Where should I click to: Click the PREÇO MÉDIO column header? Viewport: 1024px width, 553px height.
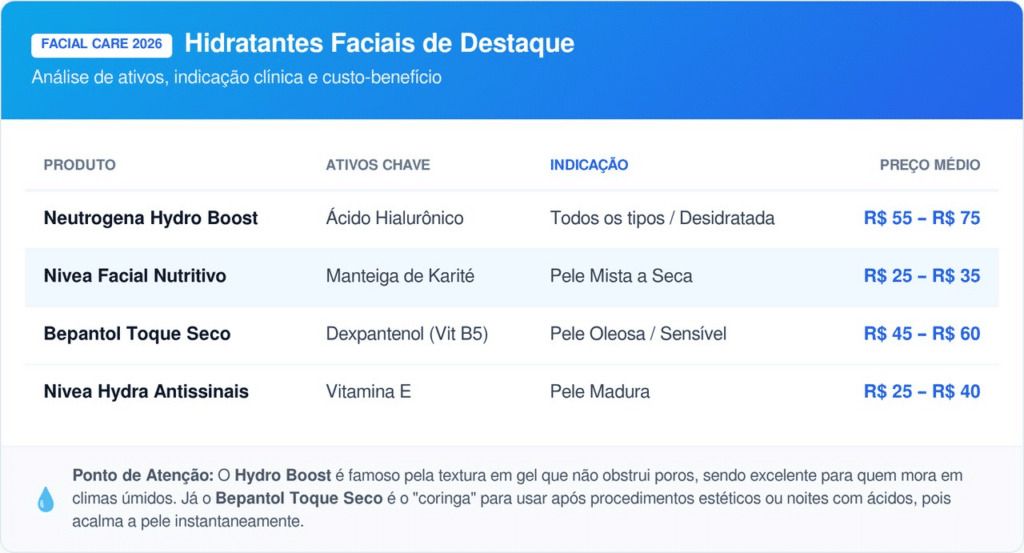(x=930, y=165)
